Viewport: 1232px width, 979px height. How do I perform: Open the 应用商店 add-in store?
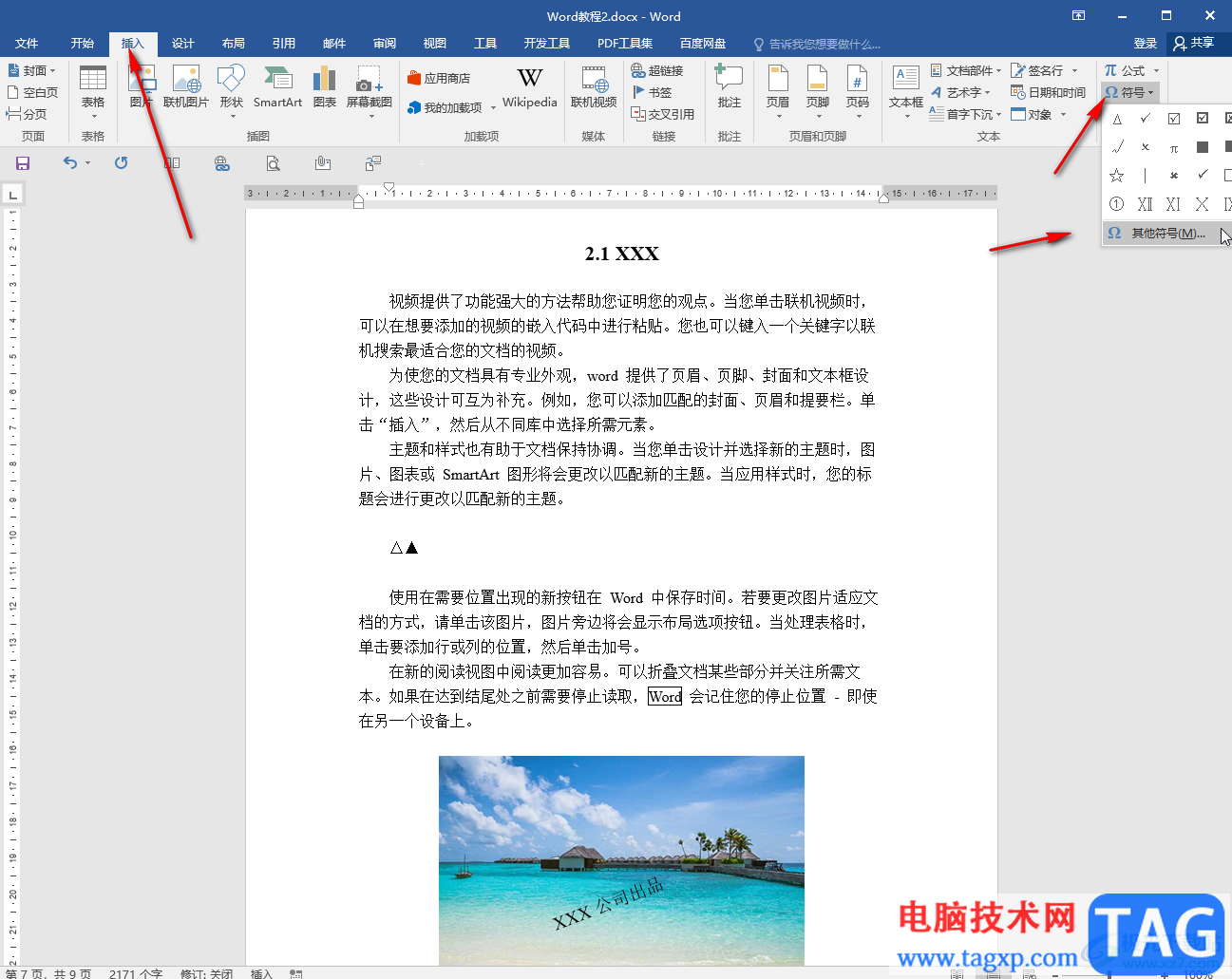tap(439, 78)
